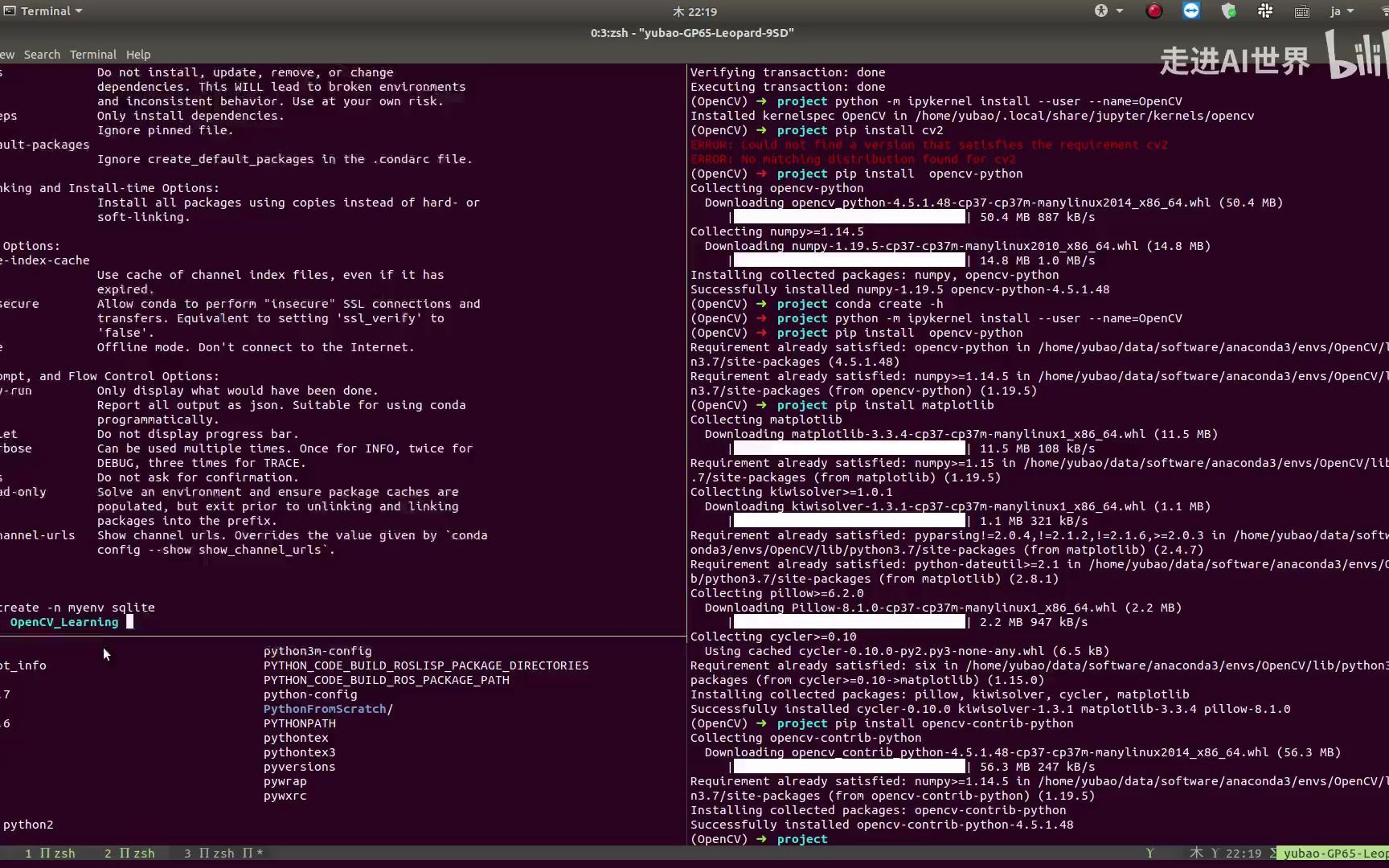Viewport: 1389px width, 868px height.
Task: Click PYTHON_CODE_BUILD_ROSLISP_PACKAGE_DIRECTORIES entry
Action: (426, 665)
